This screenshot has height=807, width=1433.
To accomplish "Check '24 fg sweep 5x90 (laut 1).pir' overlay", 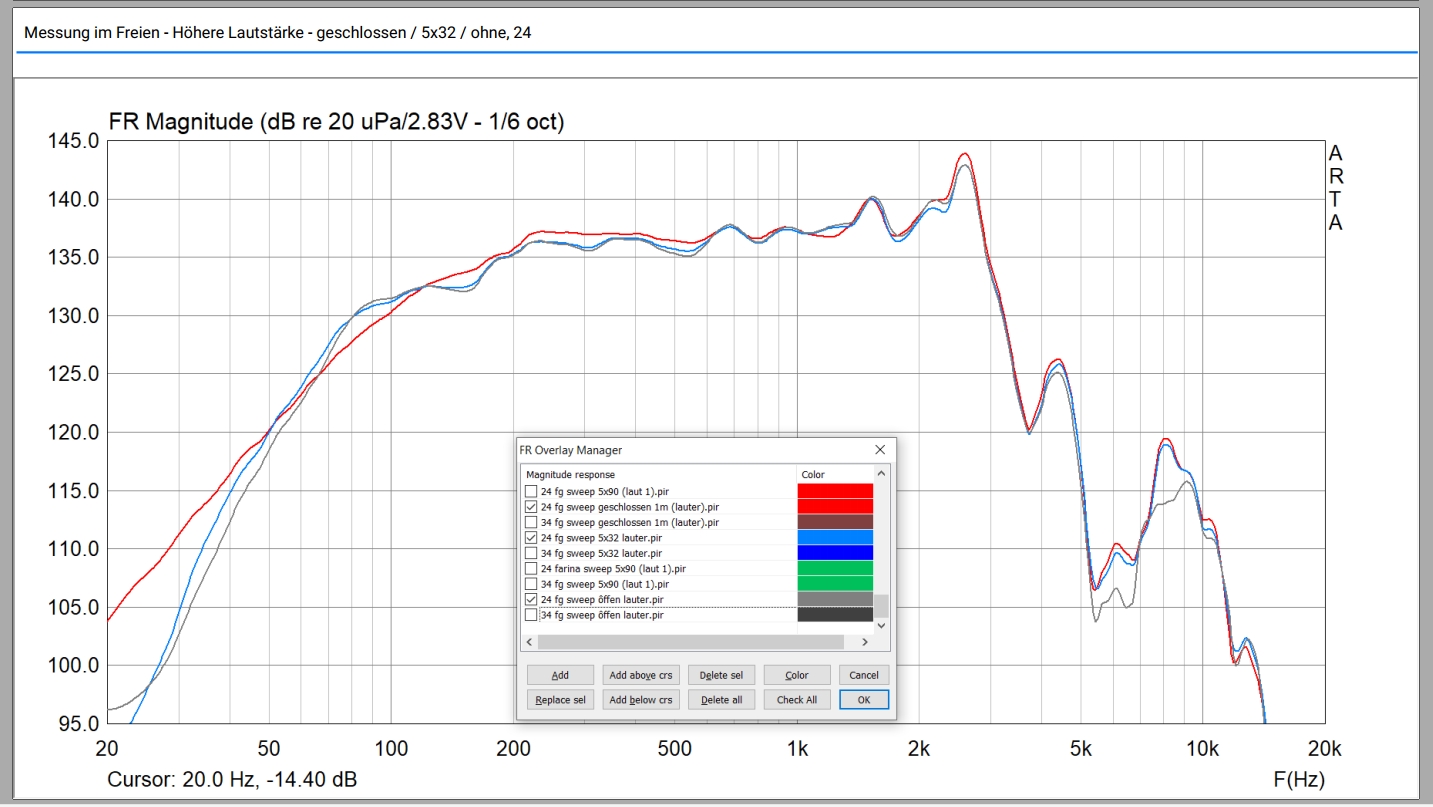I will click(x=530, y=492).
